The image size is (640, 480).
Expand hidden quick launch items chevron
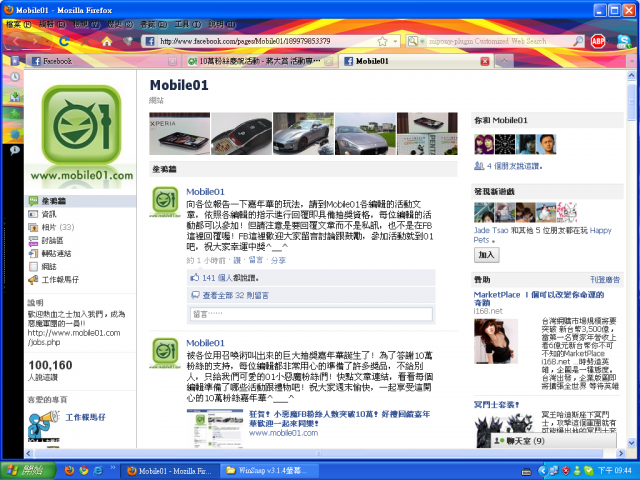coord(113,468)
